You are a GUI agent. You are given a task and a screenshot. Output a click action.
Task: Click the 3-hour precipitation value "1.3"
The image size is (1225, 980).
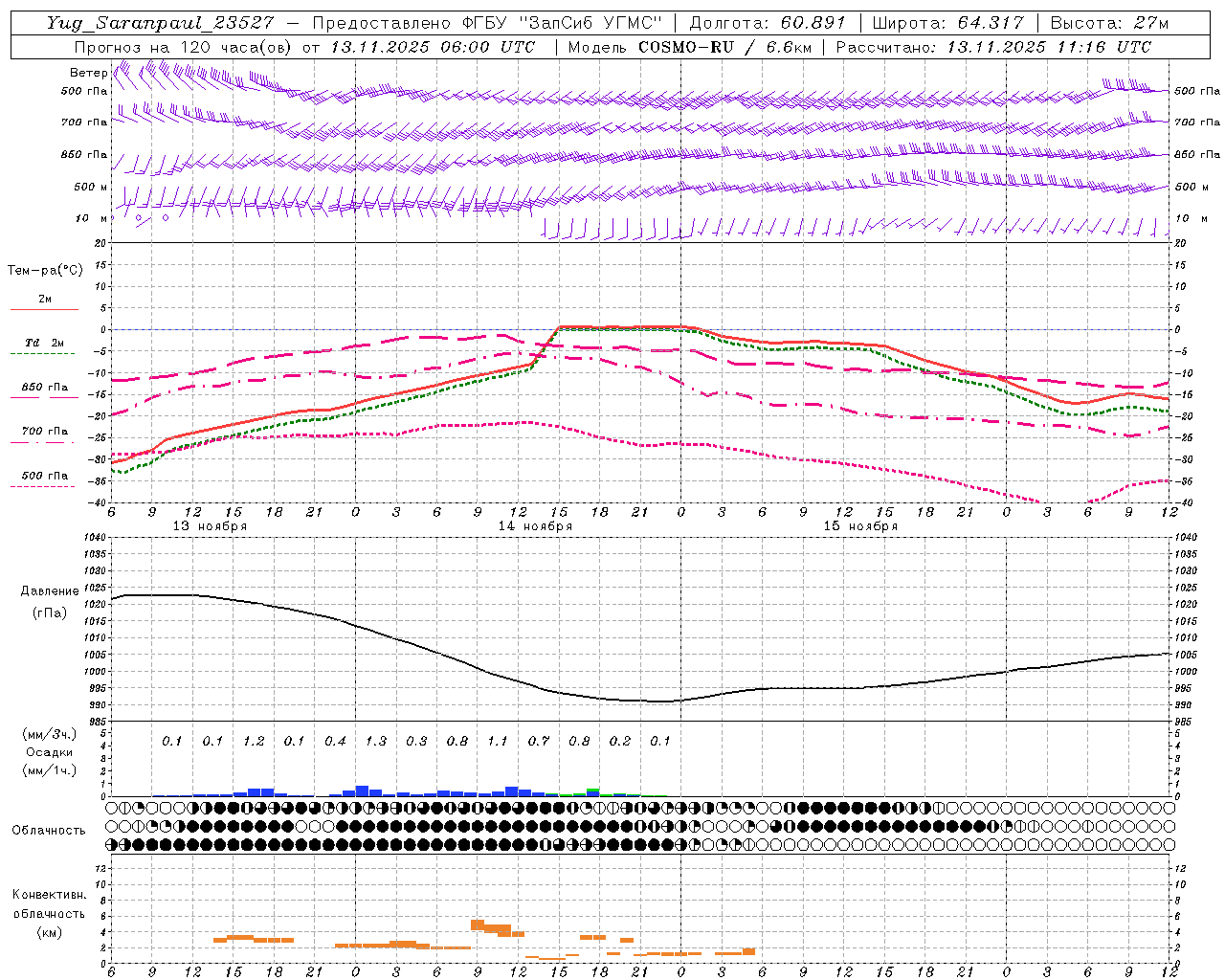click(376, 741)
